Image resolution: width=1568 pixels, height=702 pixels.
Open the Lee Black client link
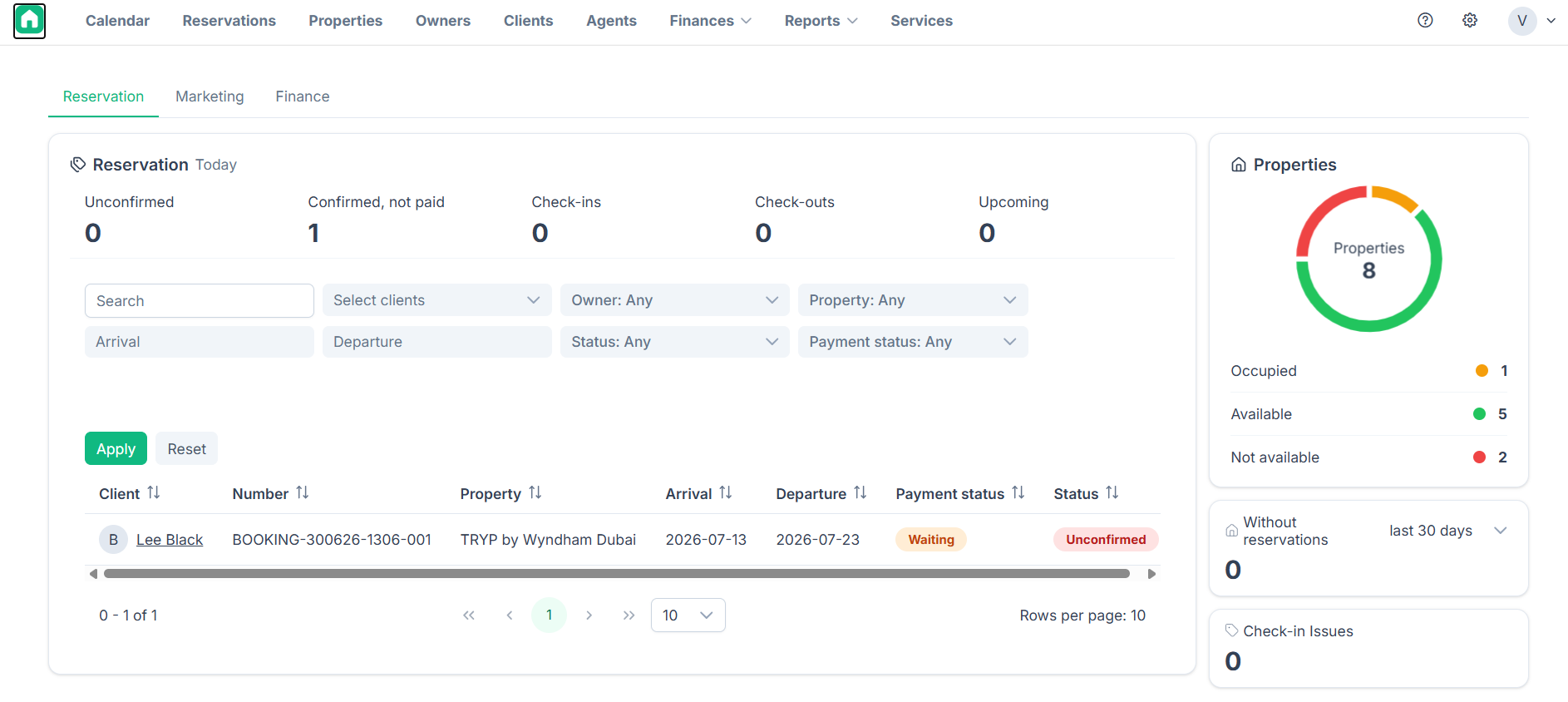(170, 540)
